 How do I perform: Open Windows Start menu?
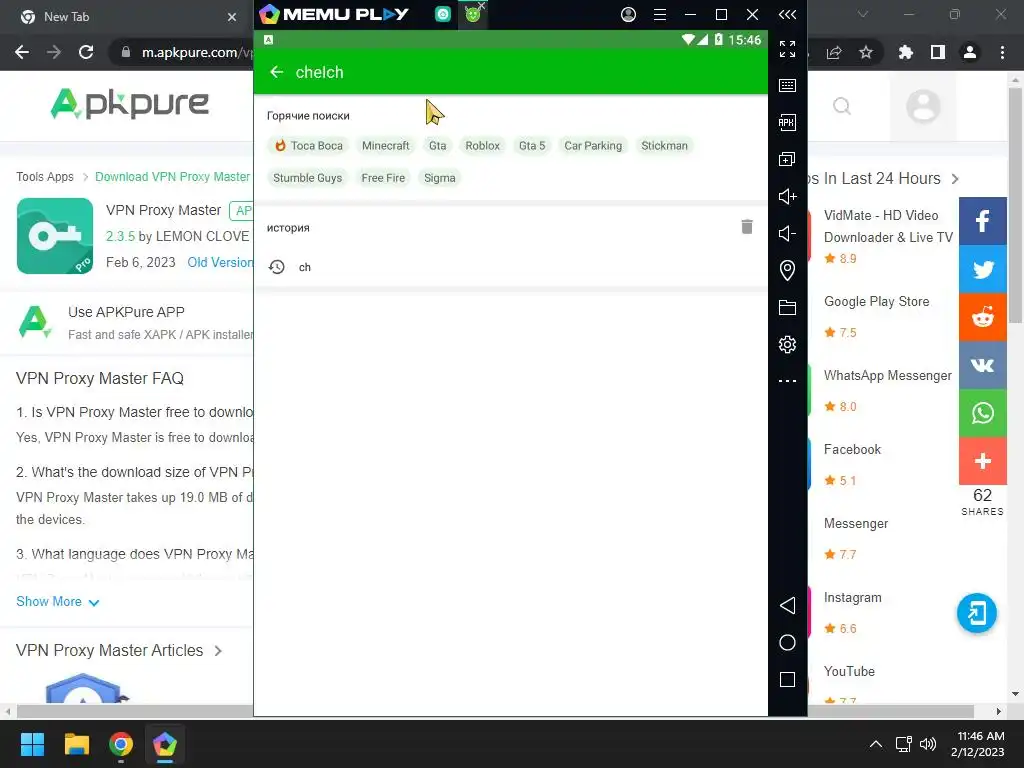coord(32,744)
